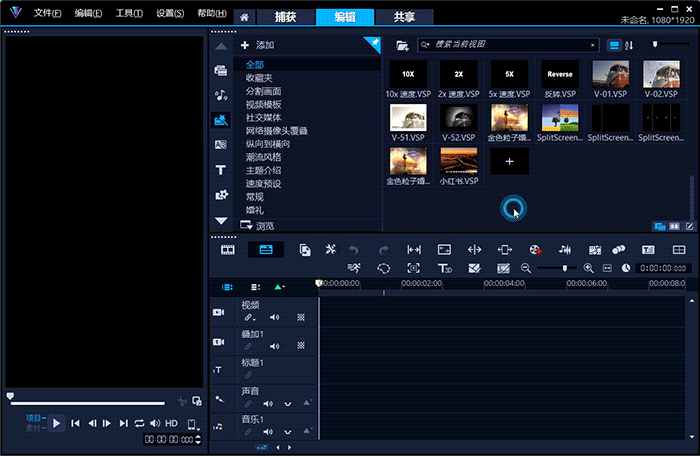
Task: Mute the 视频 track audio
Action: click(272, 317)
